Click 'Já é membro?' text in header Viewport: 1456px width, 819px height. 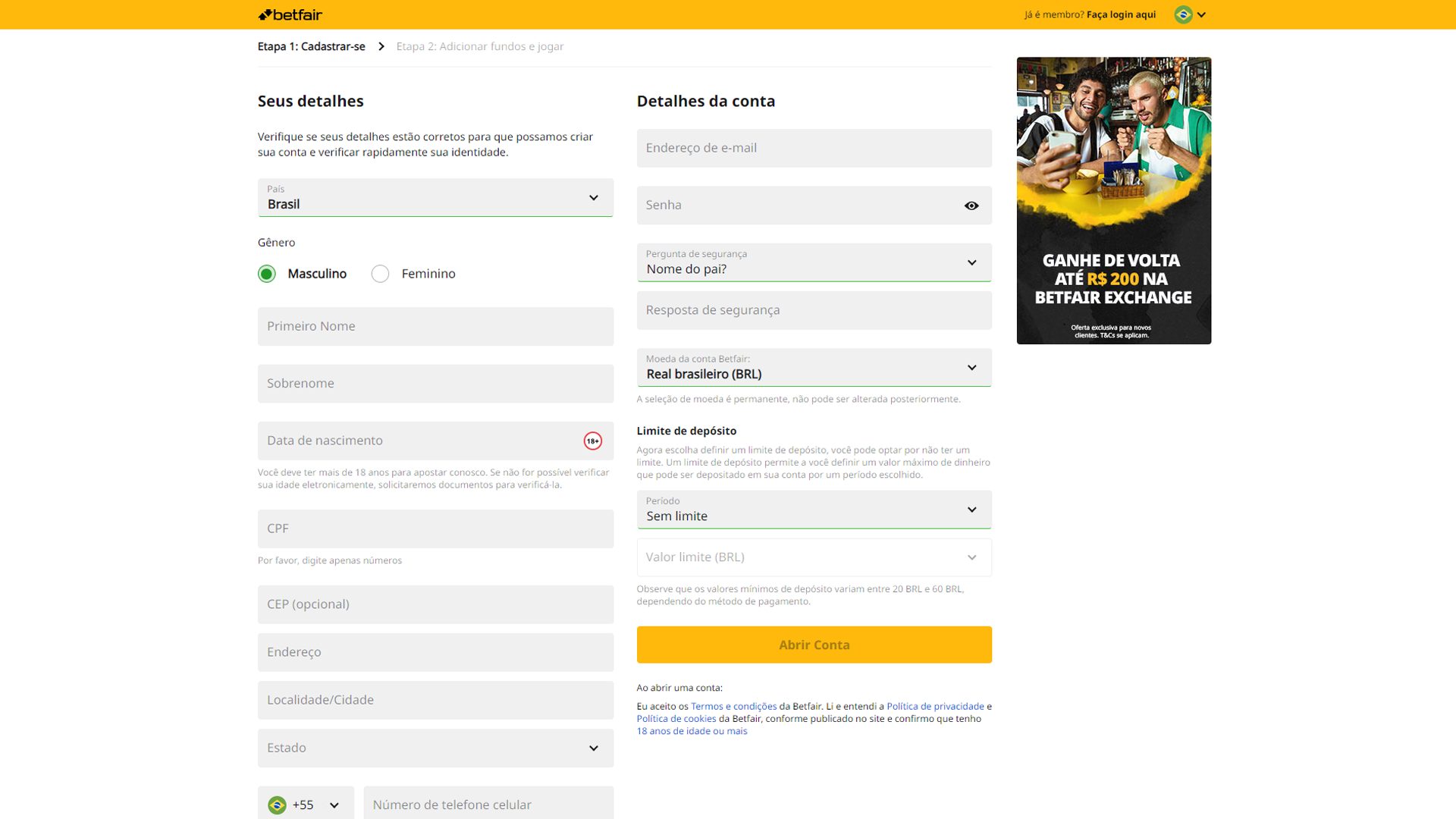pos(1053,14)
